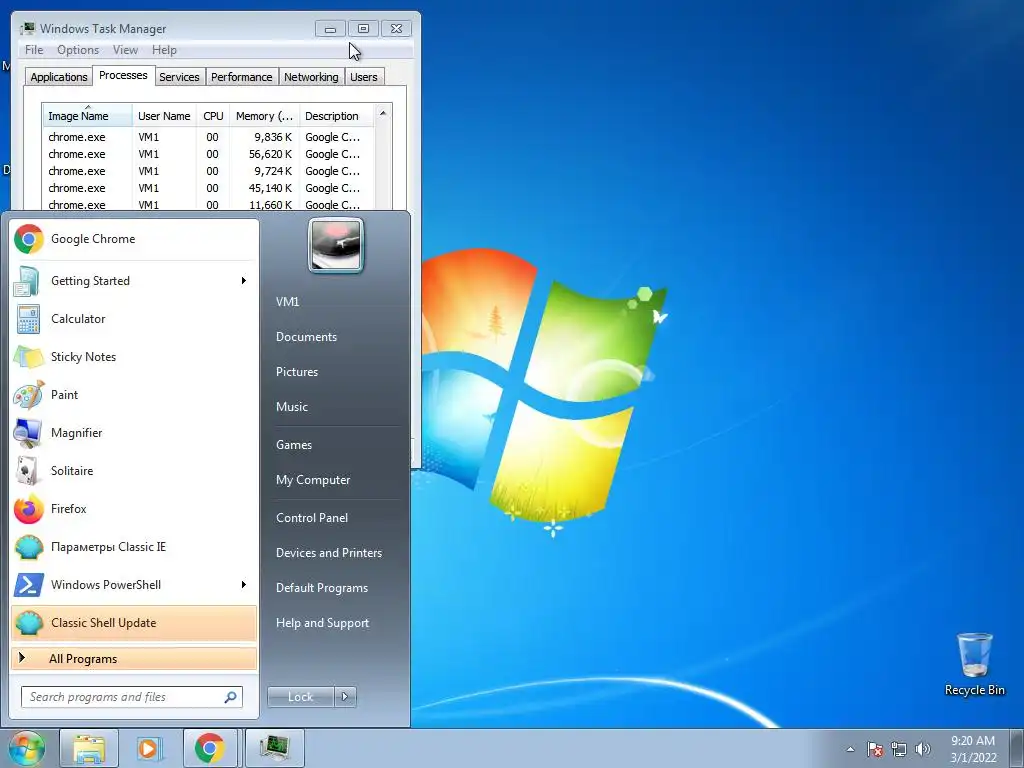Sort by Image Name column header
The width and height of the screenshot is (1024, 768).
[88, 116]
